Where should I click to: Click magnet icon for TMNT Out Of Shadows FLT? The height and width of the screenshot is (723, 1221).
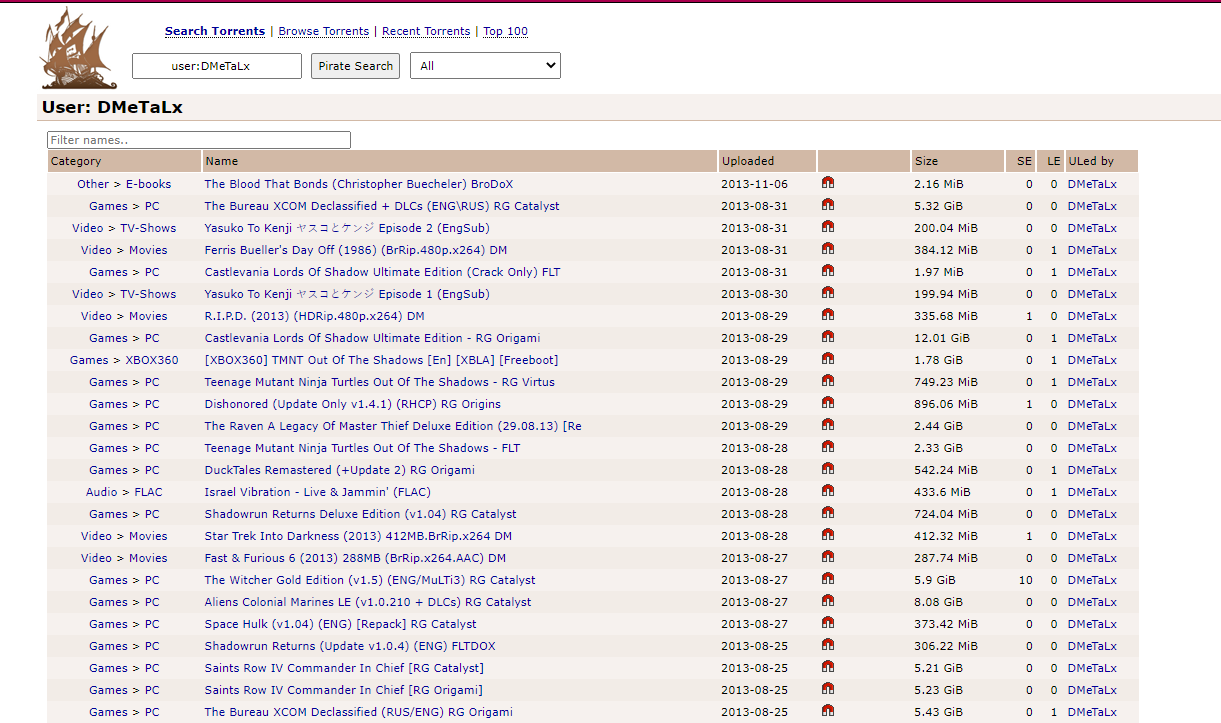828,447
